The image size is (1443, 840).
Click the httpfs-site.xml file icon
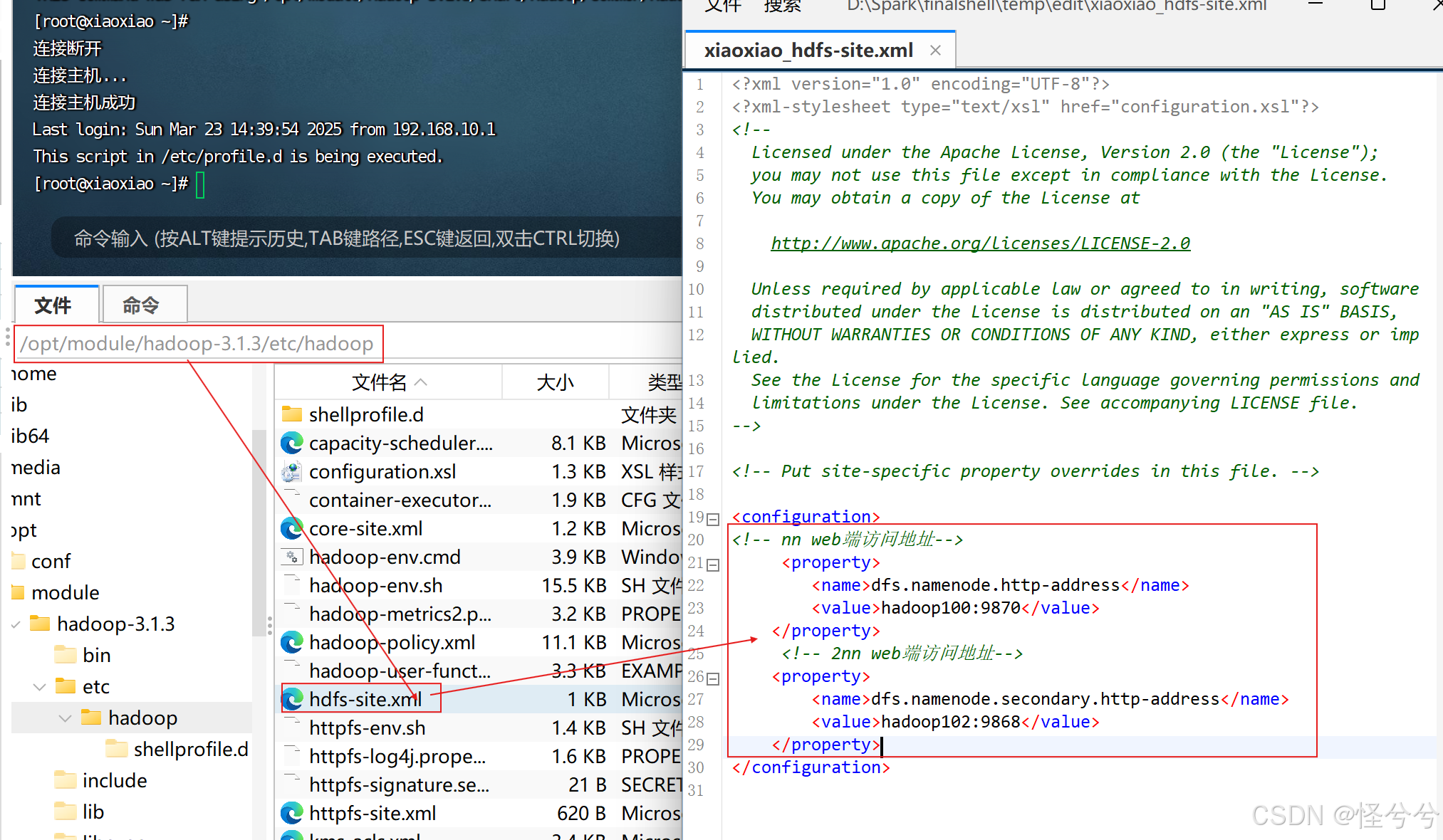[292, 814]
